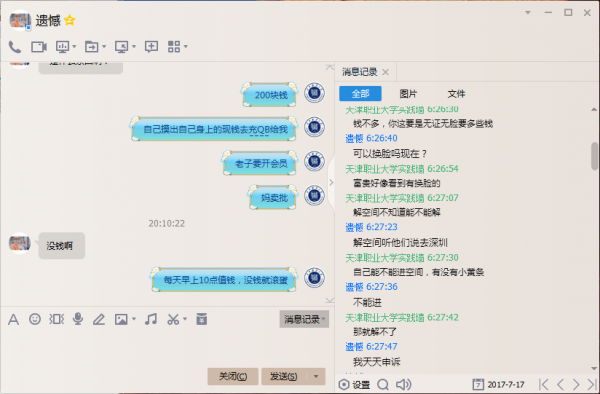Click the message history vertical scrollbar thumb
Viewport: 600px width, 394px height.
point(594,156)
